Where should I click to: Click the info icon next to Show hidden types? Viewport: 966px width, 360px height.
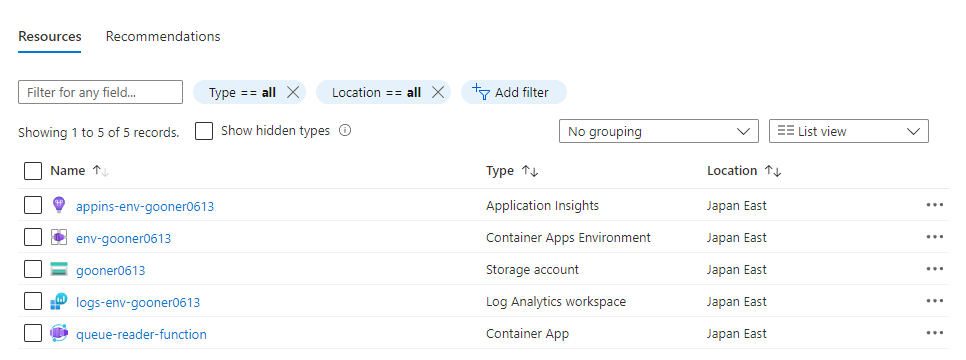click(x=345, y=131)
